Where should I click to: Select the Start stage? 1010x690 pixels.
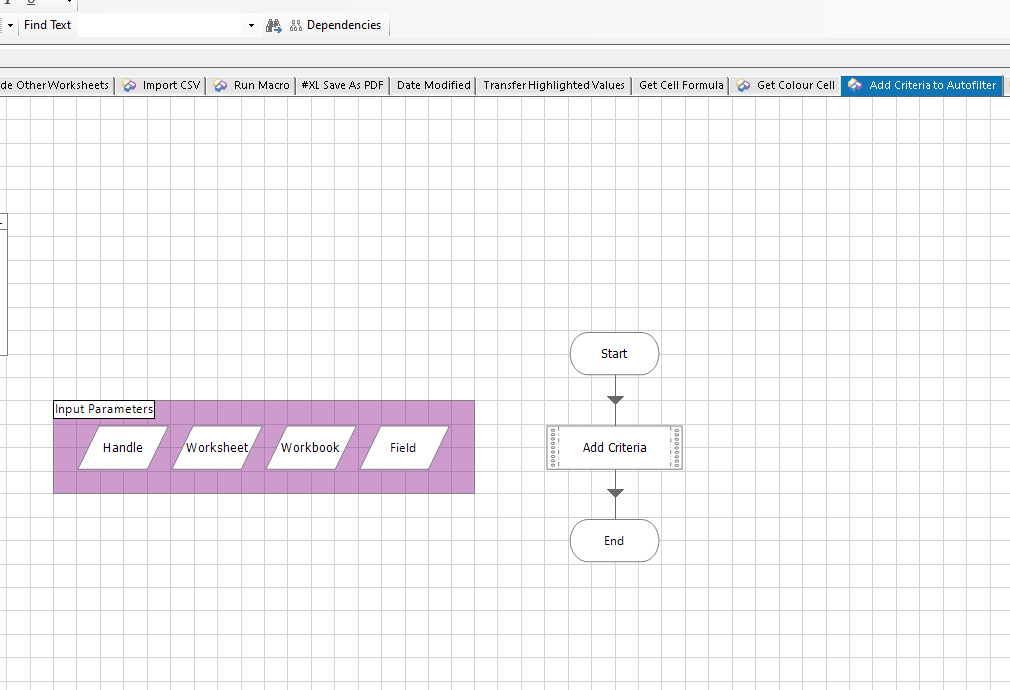[615, 354]
